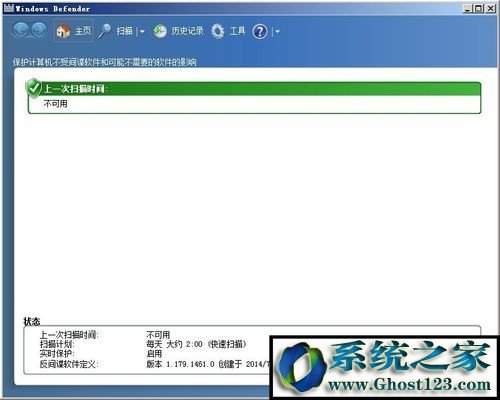The height and width of the screenshot is (400, 500).
Task: Click the house icon for Home
Action: 63,31
